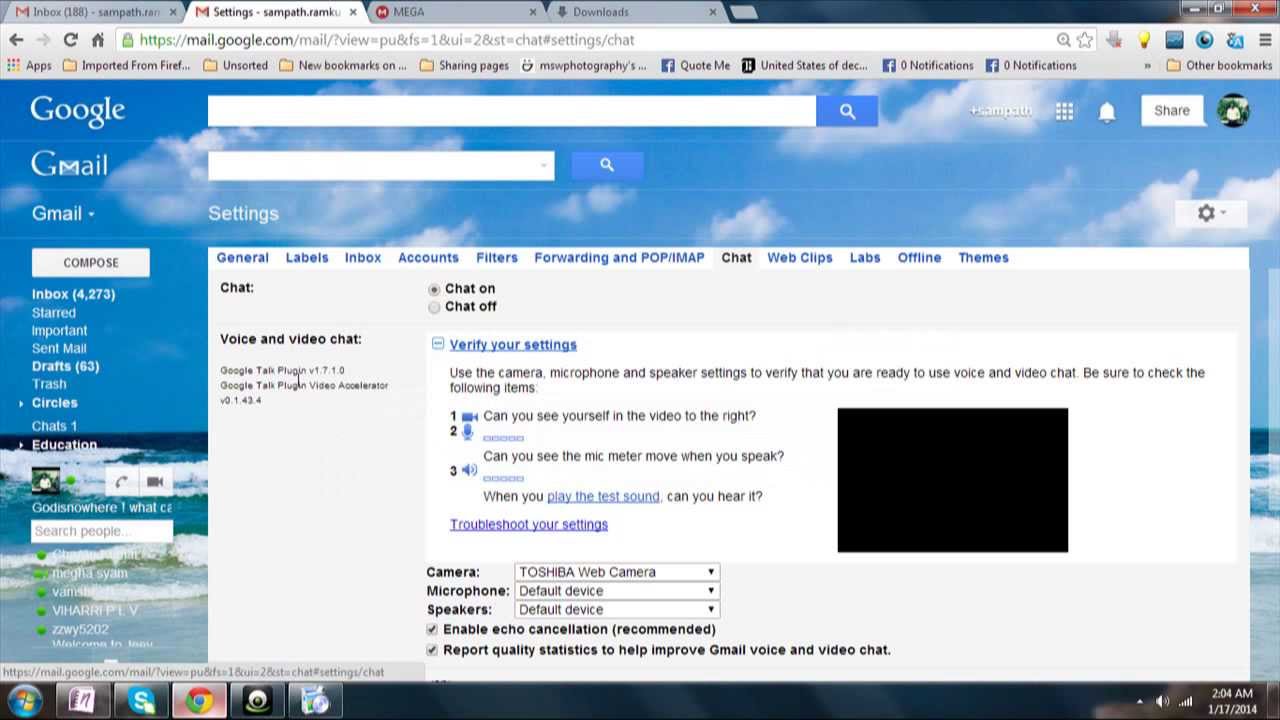
Task: Bookmark this page with the star icon
Action: 1085,40
